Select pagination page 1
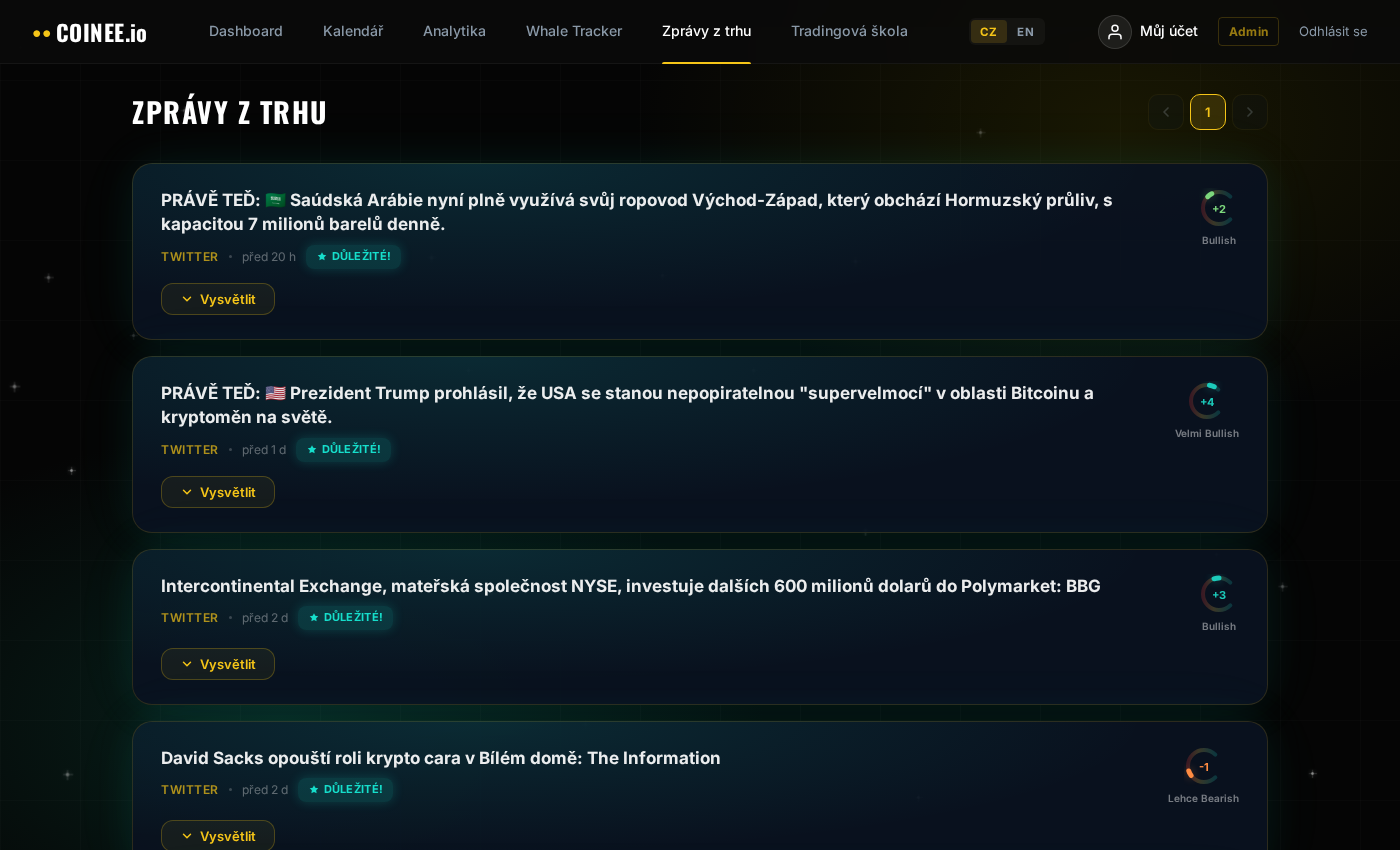Screen dimensions: 1400x850 coord(1207,112)
